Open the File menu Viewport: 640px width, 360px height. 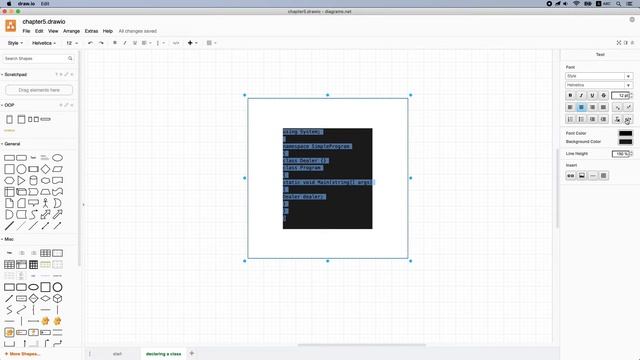[x=26, y=31]
